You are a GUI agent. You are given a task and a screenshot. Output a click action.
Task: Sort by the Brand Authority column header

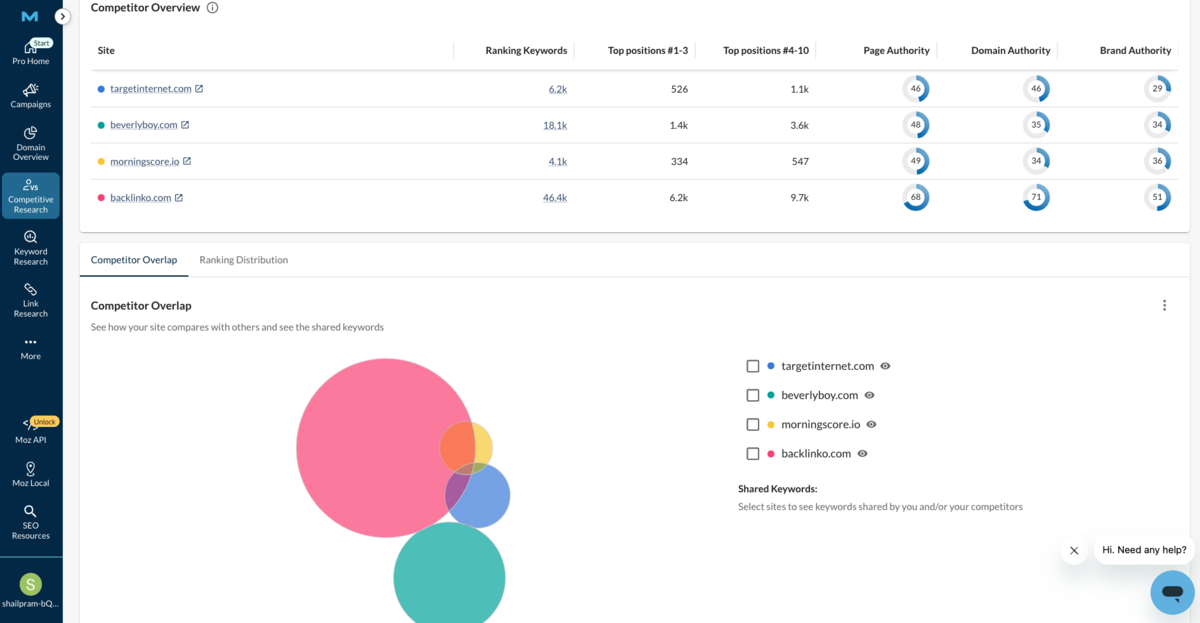[x=1135, y=50]
